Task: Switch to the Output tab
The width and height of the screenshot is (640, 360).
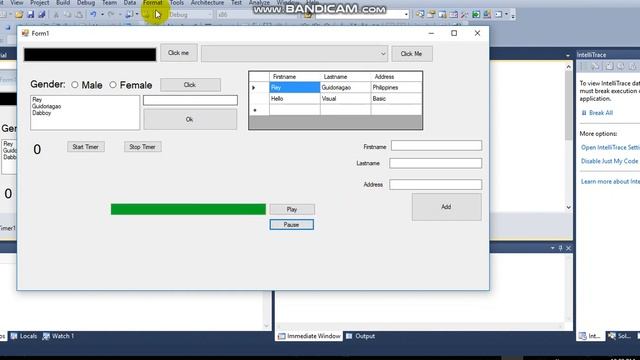Action: [x=361, y=336]
